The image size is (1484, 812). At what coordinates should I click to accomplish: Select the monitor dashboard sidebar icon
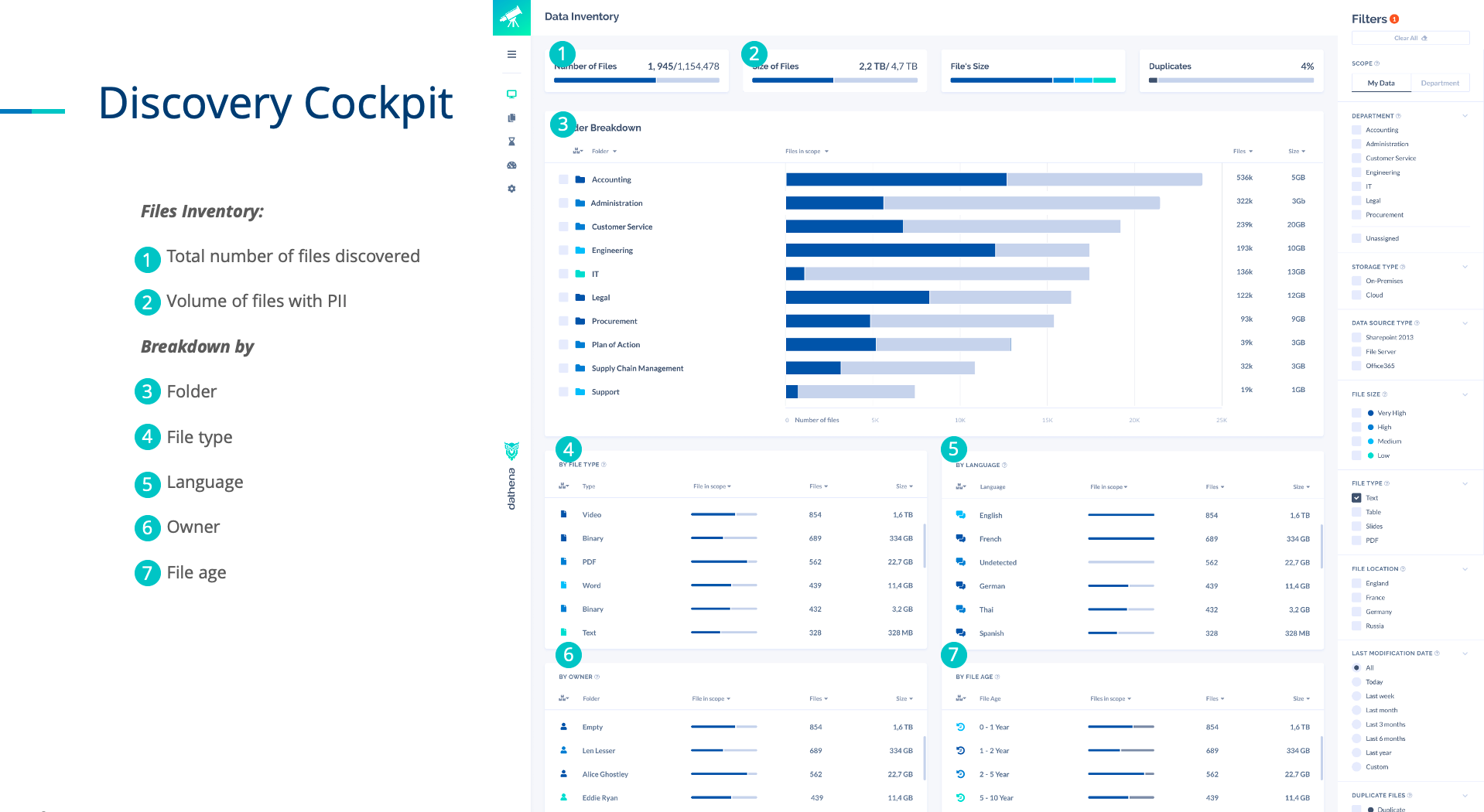pyautogui.click(x=511, y=94)
